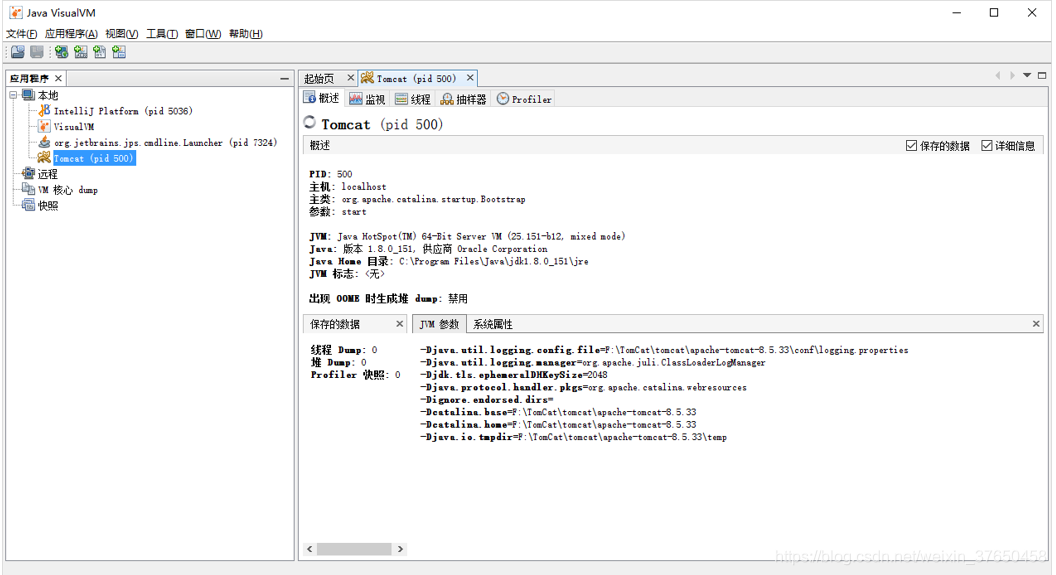Click the VisualVM application icon in the tree

[x=44, y=126]
